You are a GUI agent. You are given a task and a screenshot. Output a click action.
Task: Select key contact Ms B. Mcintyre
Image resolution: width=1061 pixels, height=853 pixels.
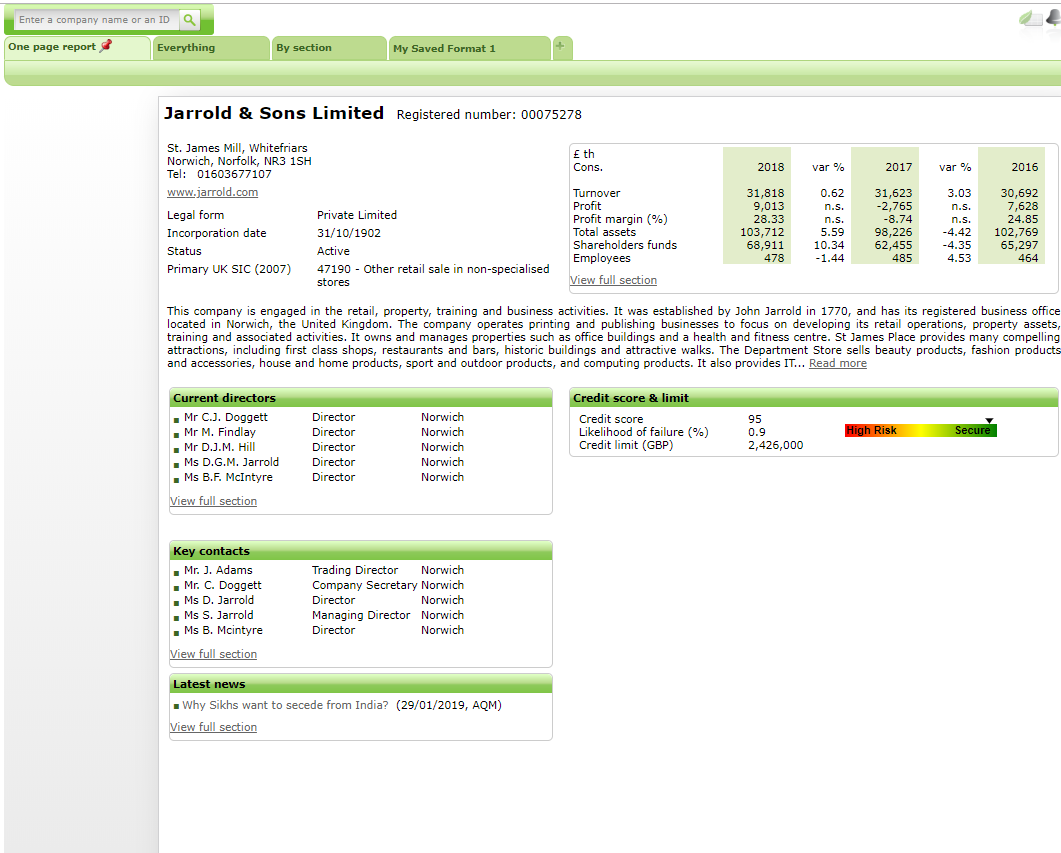pyautogui.click(x=223, y=630)
